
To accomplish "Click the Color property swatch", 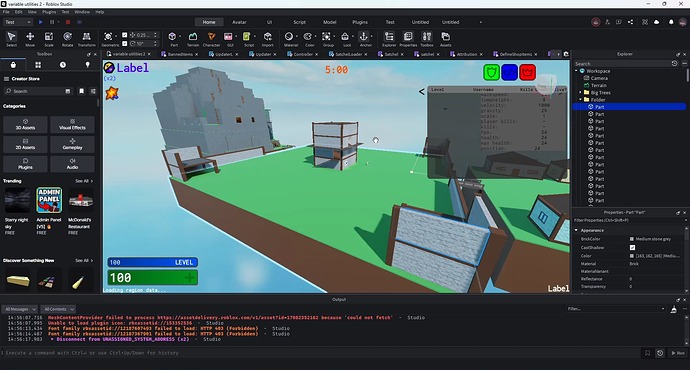I will point(632,256).
